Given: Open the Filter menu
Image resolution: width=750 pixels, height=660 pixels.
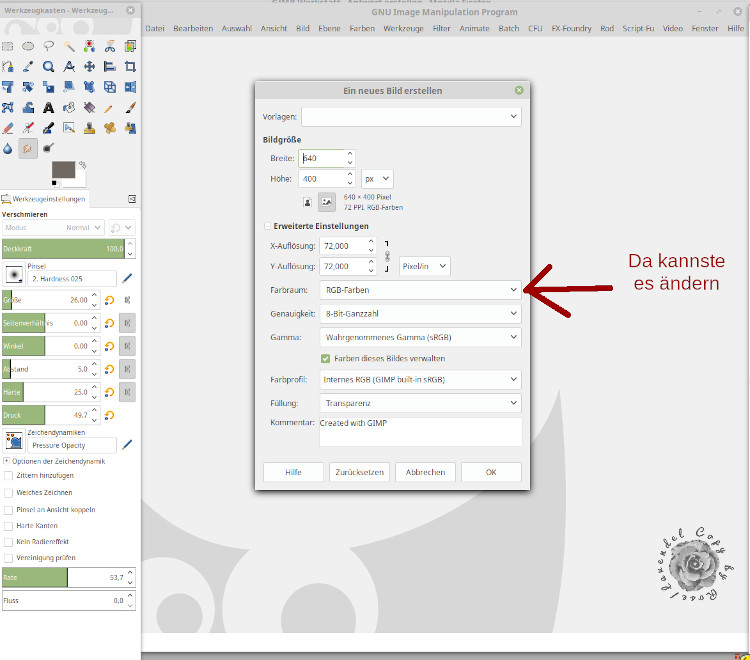Looking at the screenshot, I should pos(440,29).
